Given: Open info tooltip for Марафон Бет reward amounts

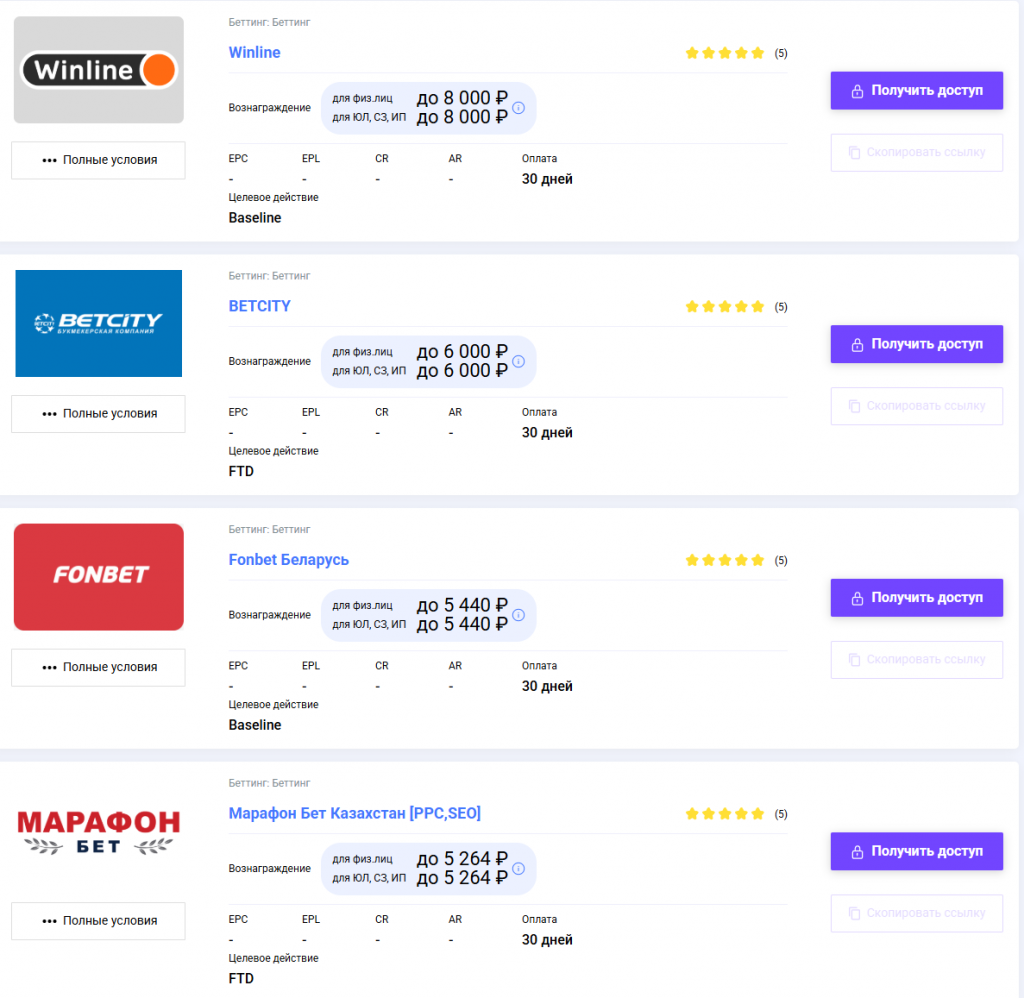Looking at the screenshot, I should [x=518, y=869].
